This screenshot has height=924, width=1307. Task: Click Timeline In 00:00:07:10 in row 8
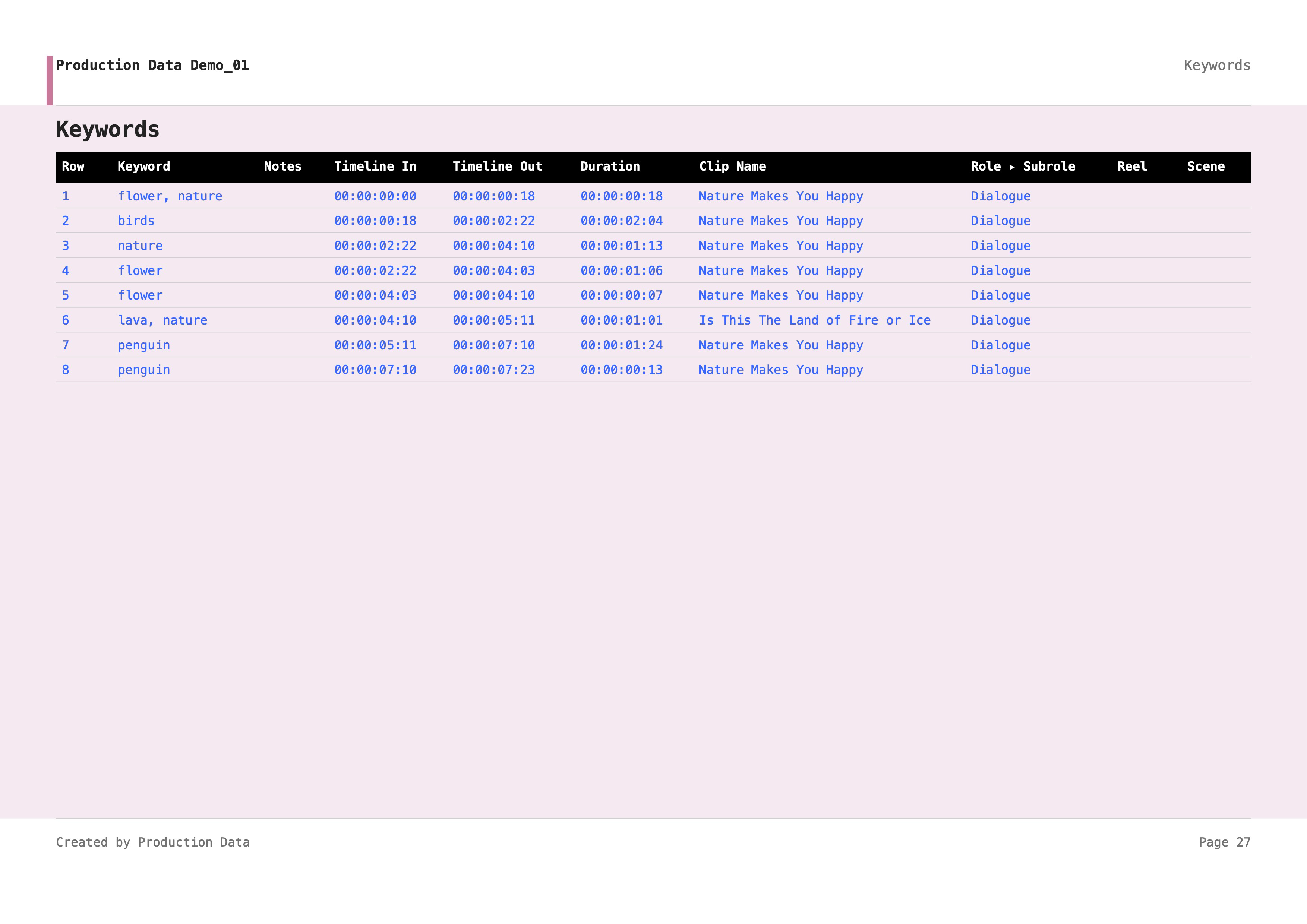[x=375, y=370]
